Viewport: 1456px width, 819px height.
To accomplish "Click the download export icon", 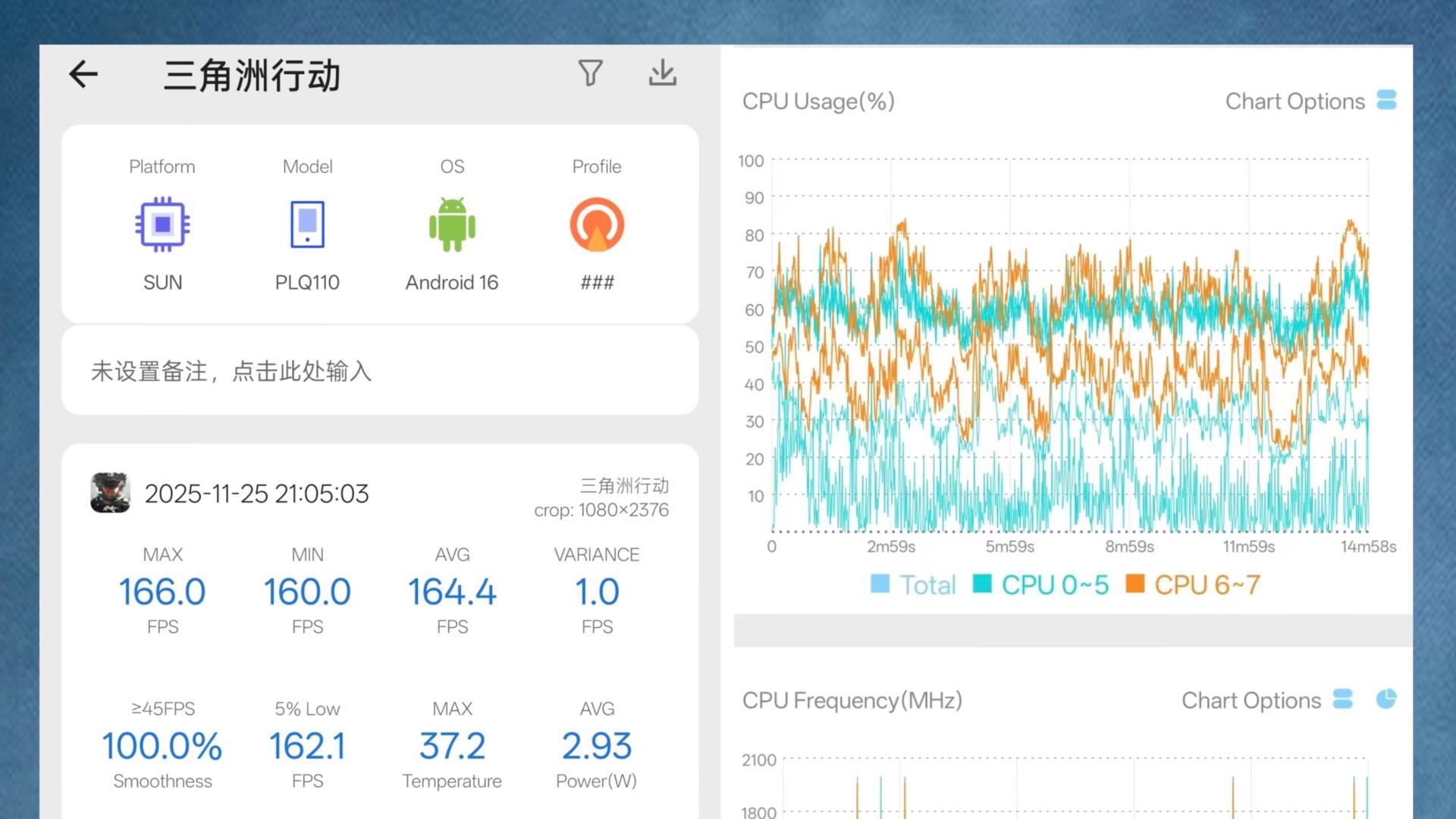I will coord(662,74).
